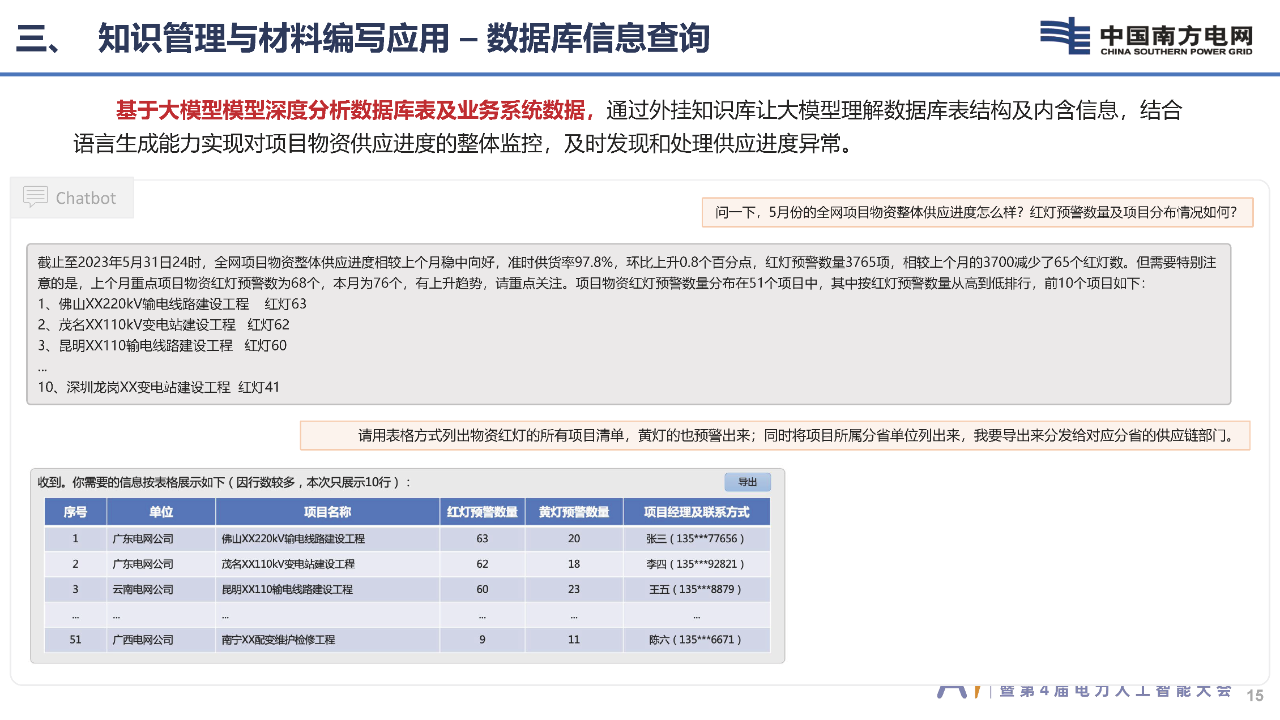Click the 单位 column header
The image size is (1280, 720).
pos(161,512)
